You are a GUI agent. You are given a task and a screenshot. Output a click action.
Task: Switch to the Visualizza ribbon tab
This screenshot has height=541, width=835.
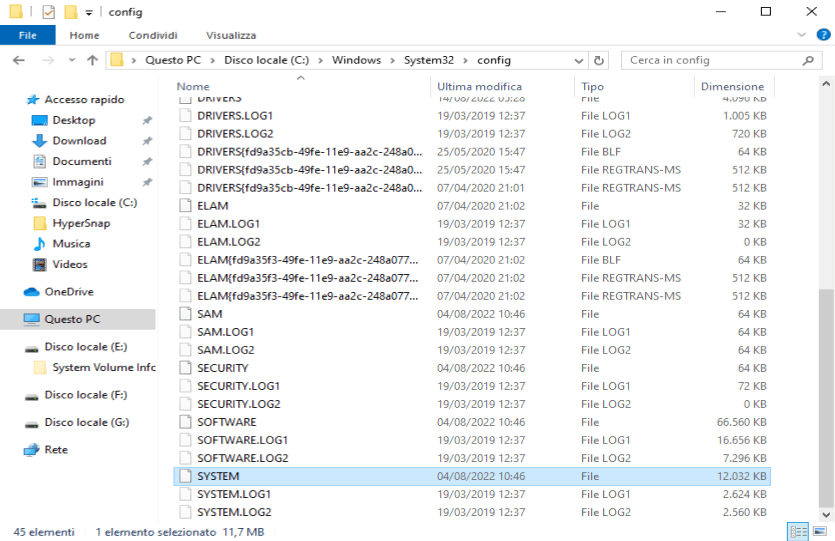coord(231,35)
